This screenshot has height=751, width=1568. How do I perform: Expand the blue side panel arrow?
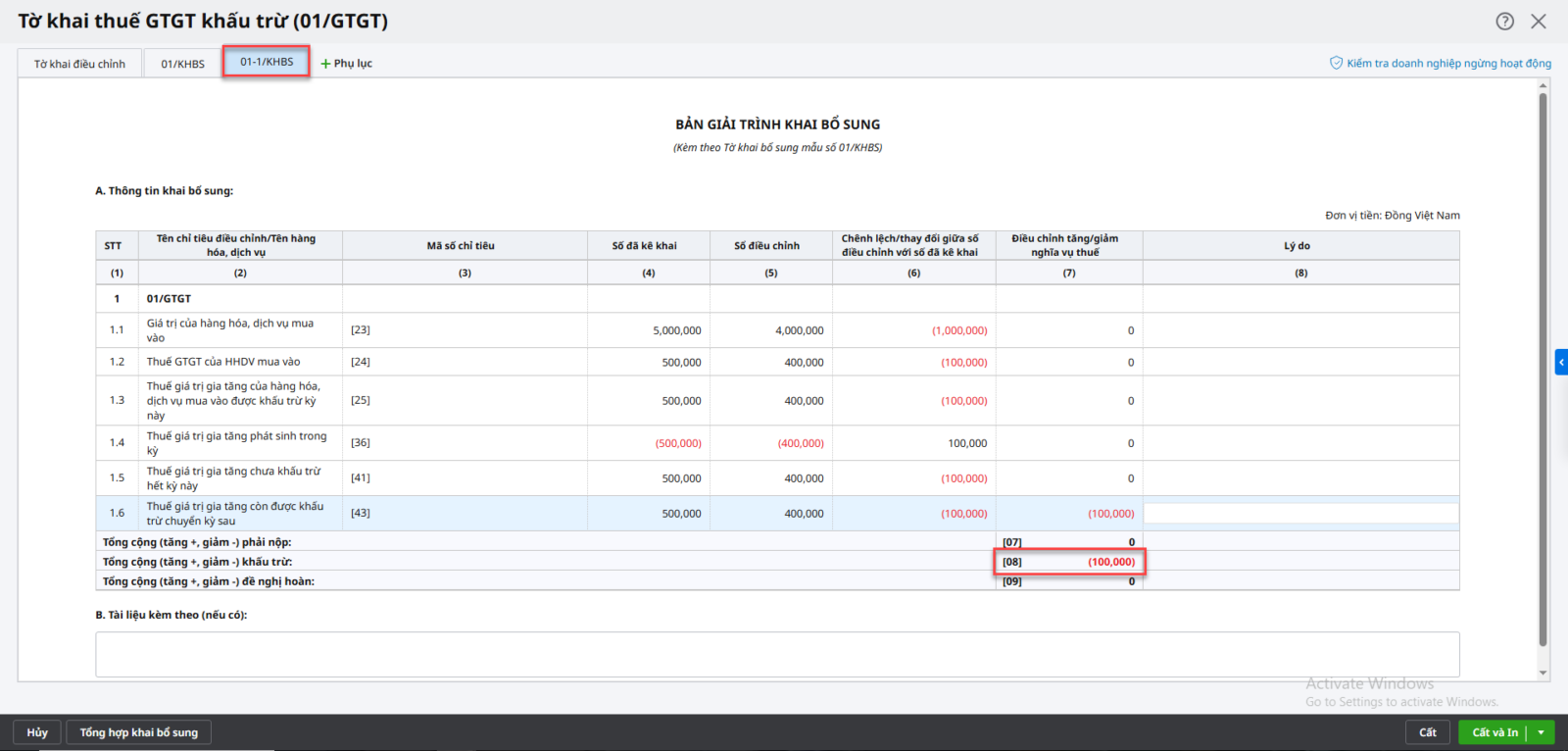[1561, 362]
